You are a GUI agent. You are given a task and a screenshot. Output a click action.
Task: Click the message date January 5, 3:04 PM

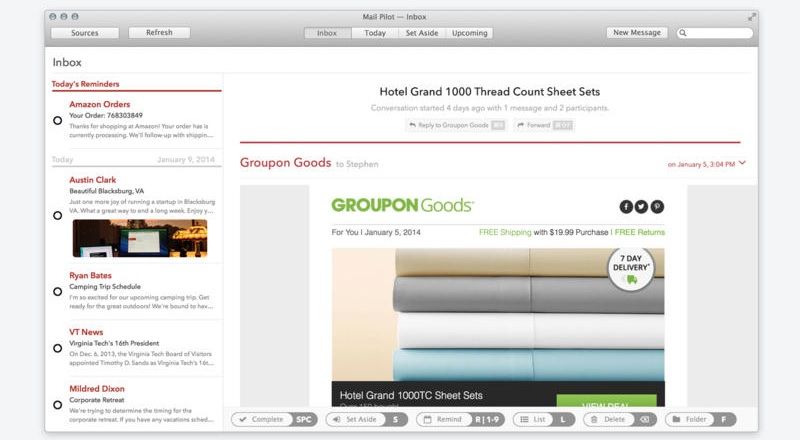[701, 164]
